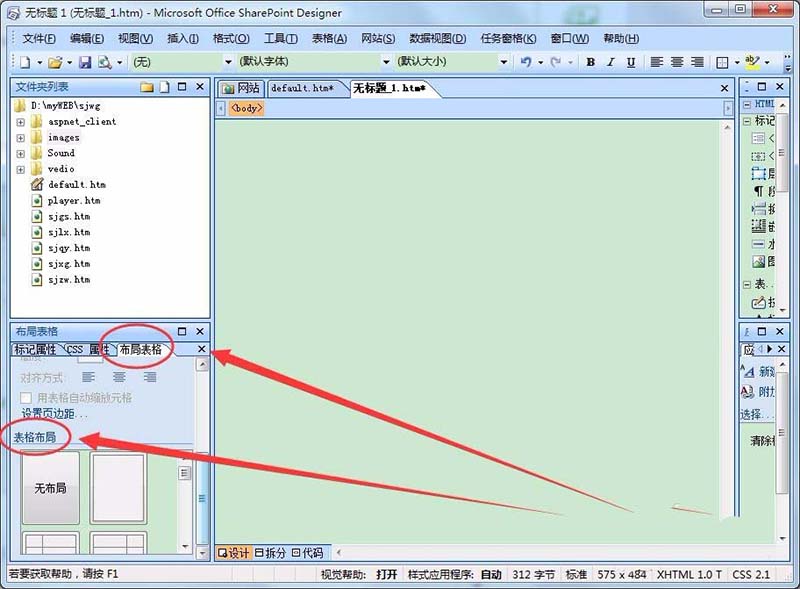The image size is (800, 589).
Task: Undo the last action
Action: [x=526, y=62]
